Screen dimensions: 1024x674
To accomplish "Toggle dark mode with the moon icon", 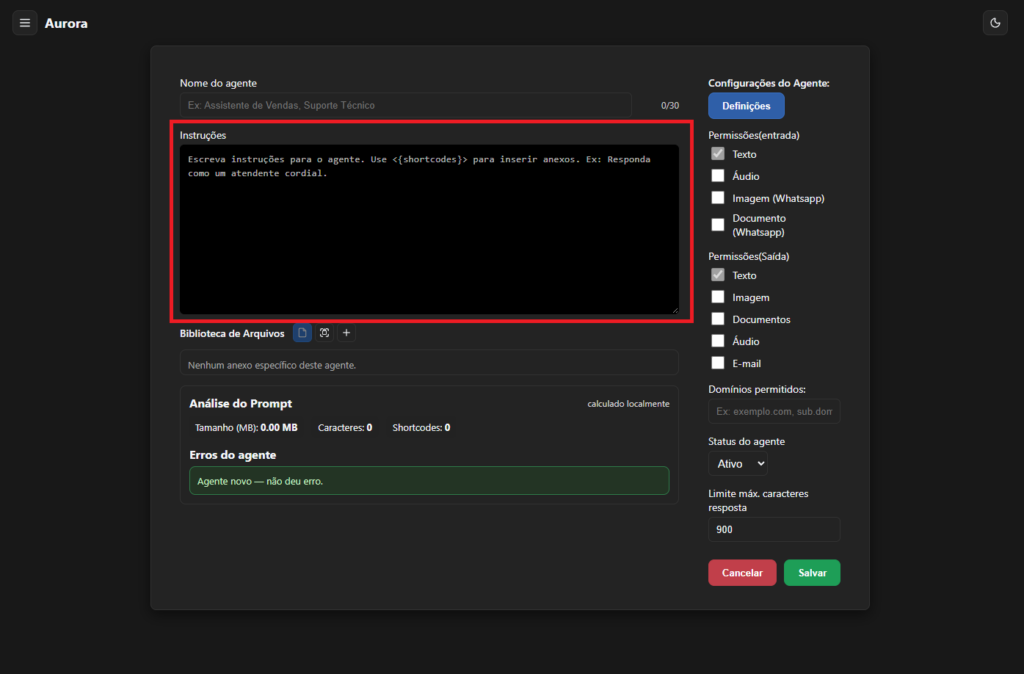I will [x=994, y=23].
